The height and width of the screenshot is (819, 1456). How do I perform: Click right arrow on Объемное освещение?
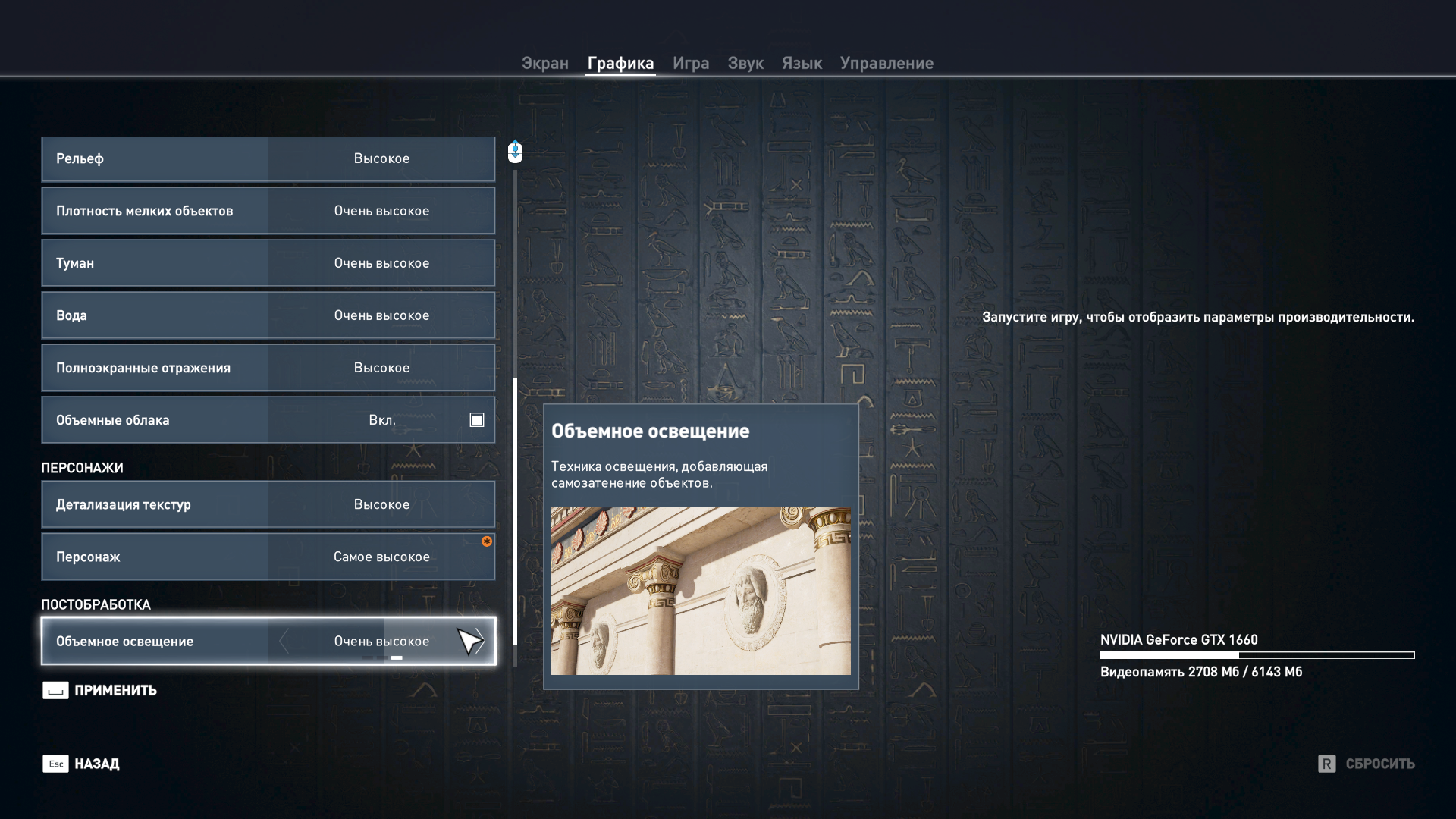(481, 642)
